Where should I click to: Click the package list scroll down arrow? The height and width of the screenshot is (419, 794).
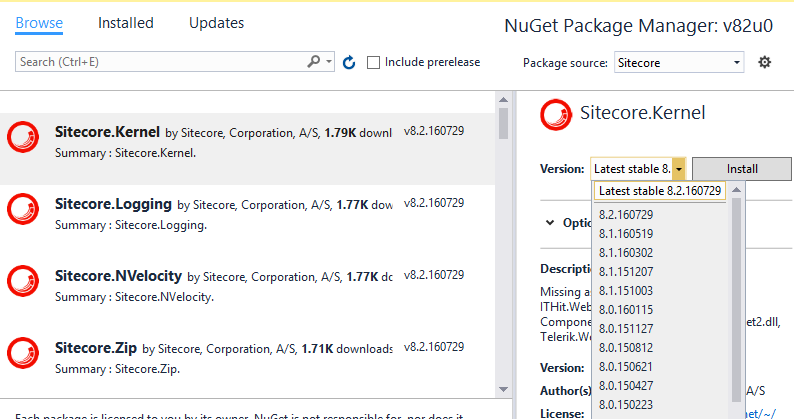pyautogui.click(x=503, y=389)
